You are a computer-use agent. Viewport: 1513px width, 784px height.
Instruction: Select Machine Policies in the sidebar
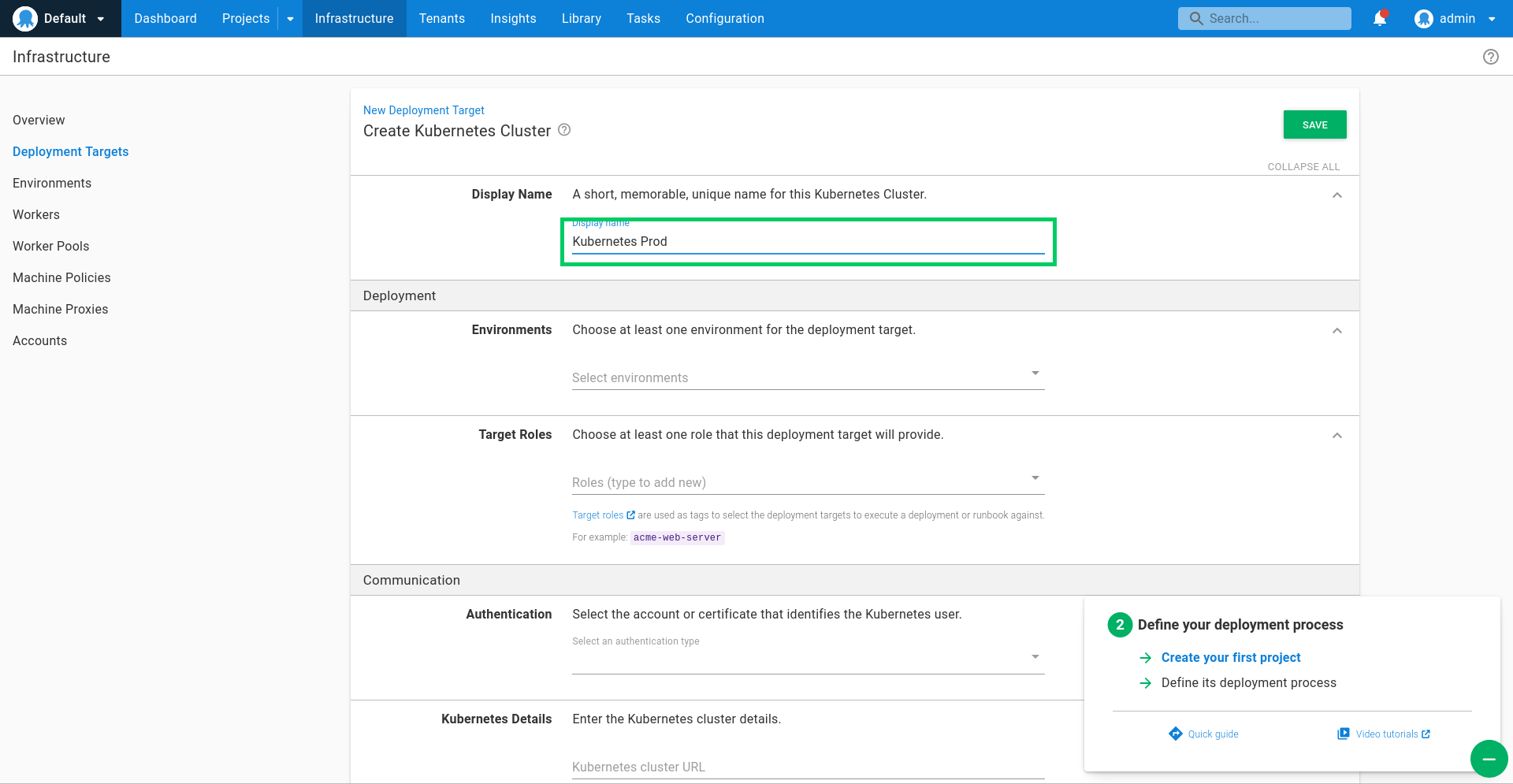point(61,277)
